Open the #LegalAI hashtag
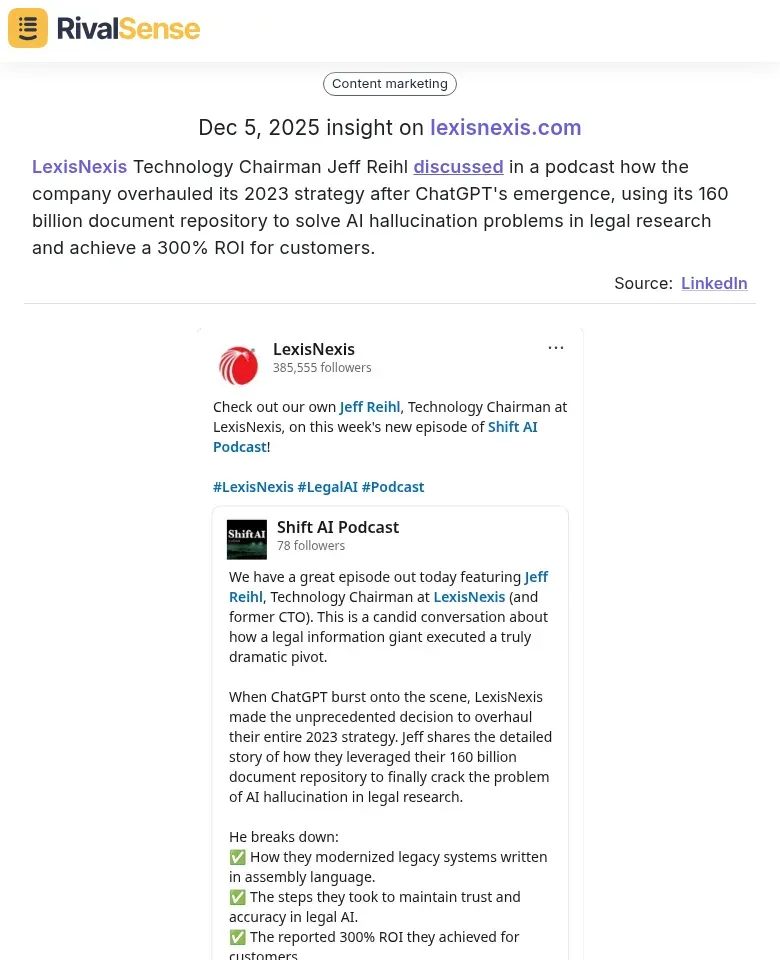Viewport: 780px width, 960px height. pyautogui.click(x=328, y=487)
